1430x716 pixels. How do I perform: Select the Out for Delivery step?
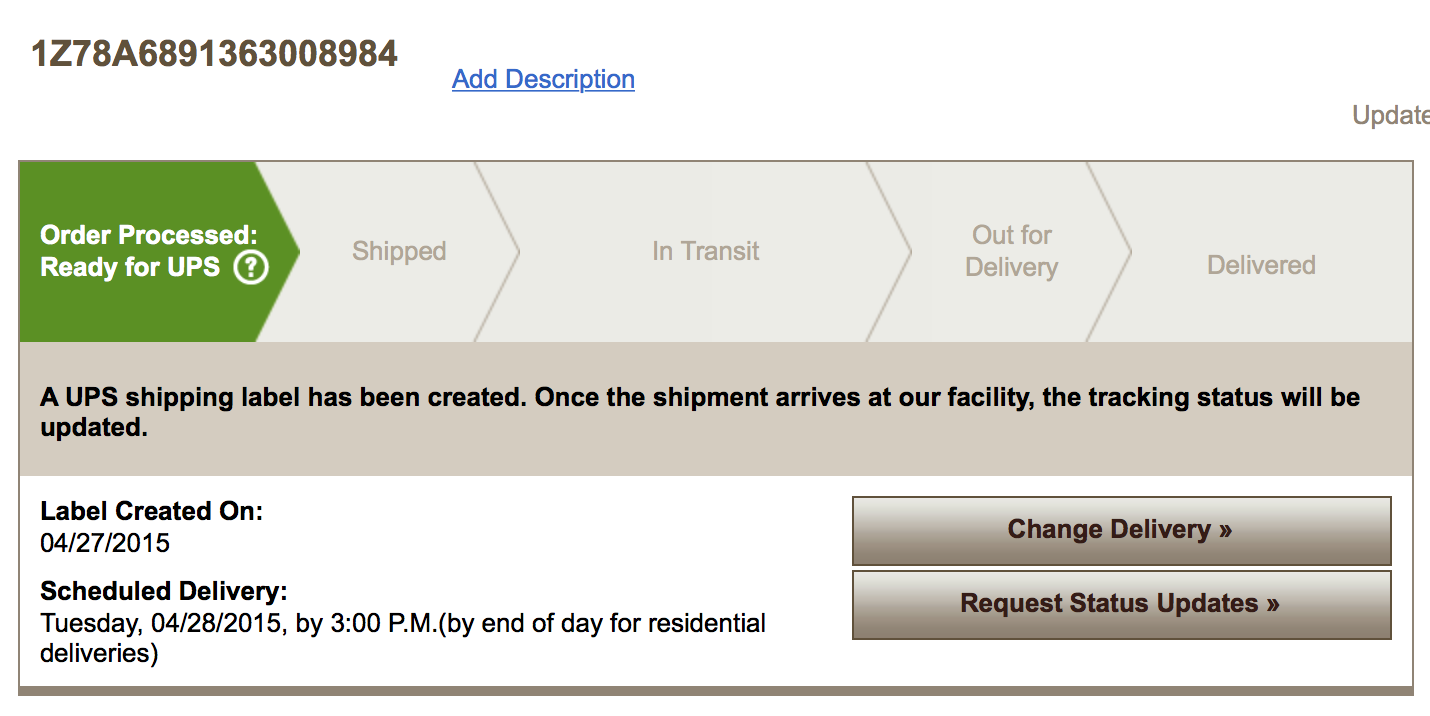coord(1011,251)
